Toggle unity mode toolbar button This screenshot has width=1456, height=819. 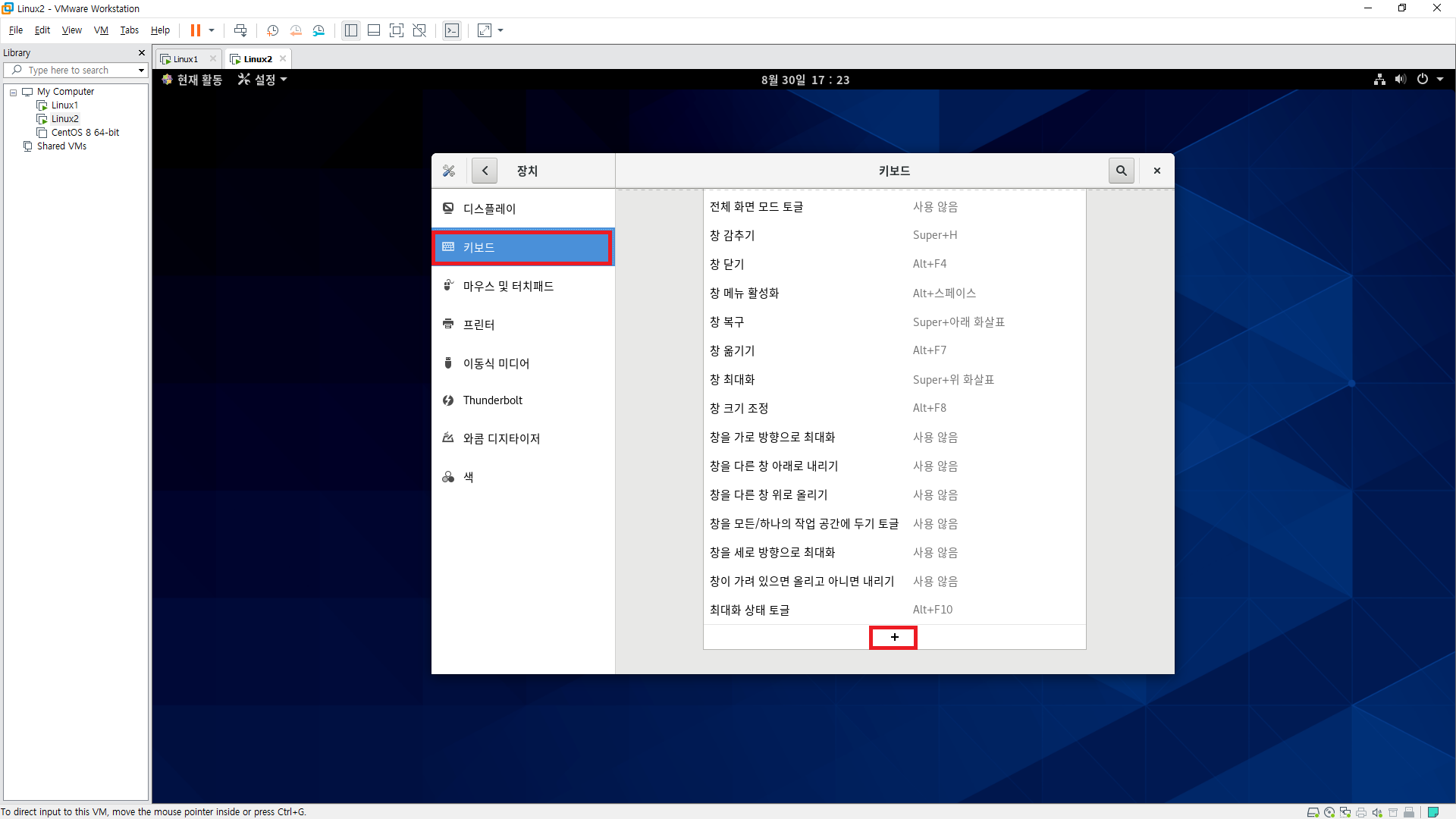click(419, 30)
